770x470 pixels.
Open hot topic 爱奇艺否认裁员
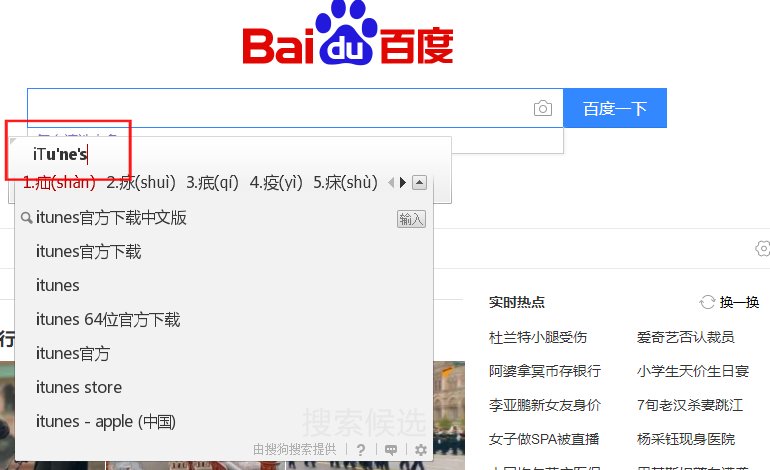686,337
